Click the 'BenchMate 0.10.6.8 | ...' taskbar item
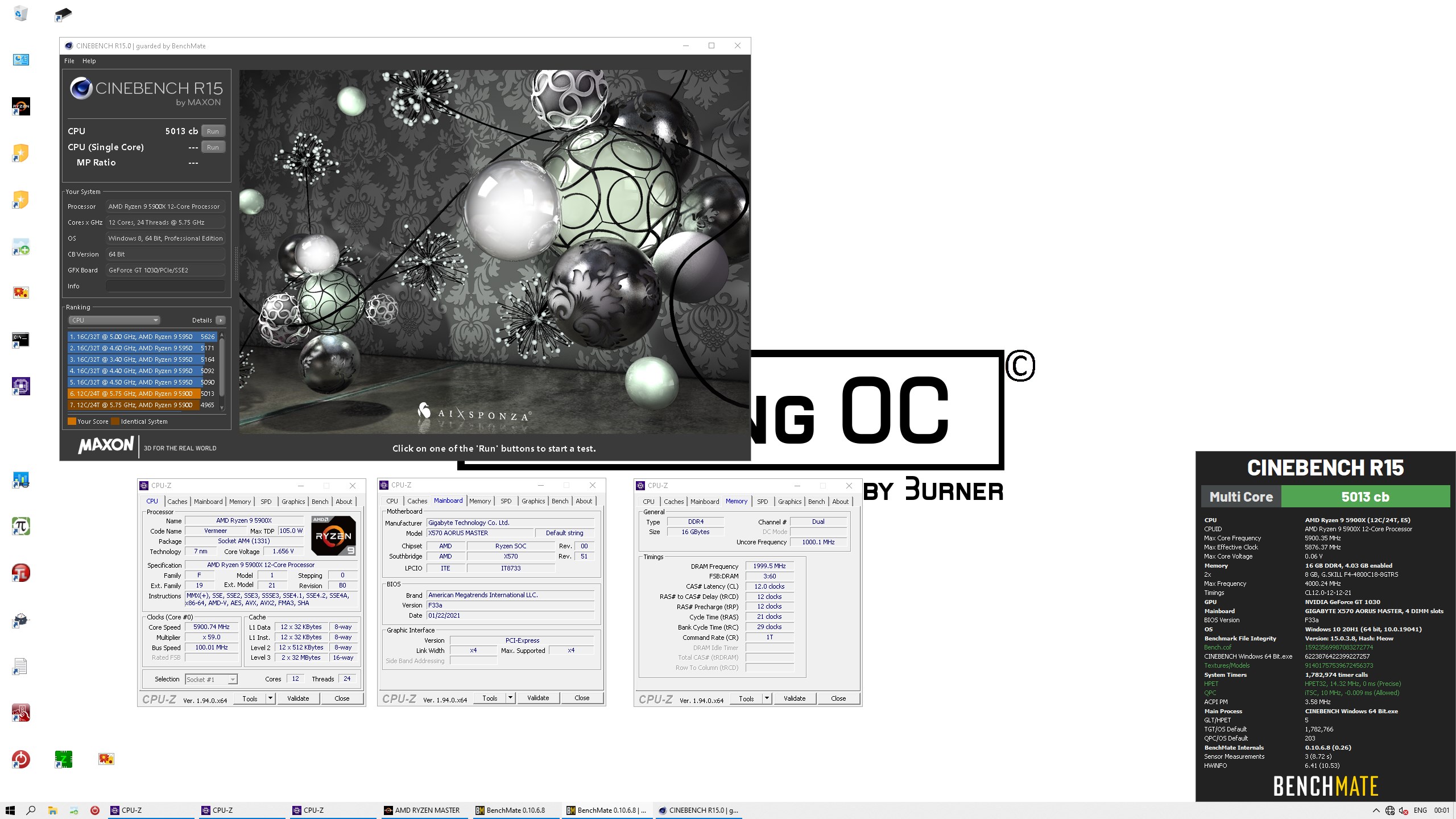The height and width of the screenshot is (819, 1456). click(607, 810)
